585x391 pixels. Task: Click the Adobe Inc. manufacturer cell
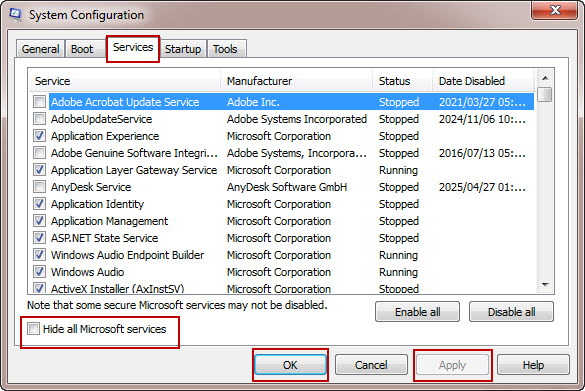tap(253, 102)
